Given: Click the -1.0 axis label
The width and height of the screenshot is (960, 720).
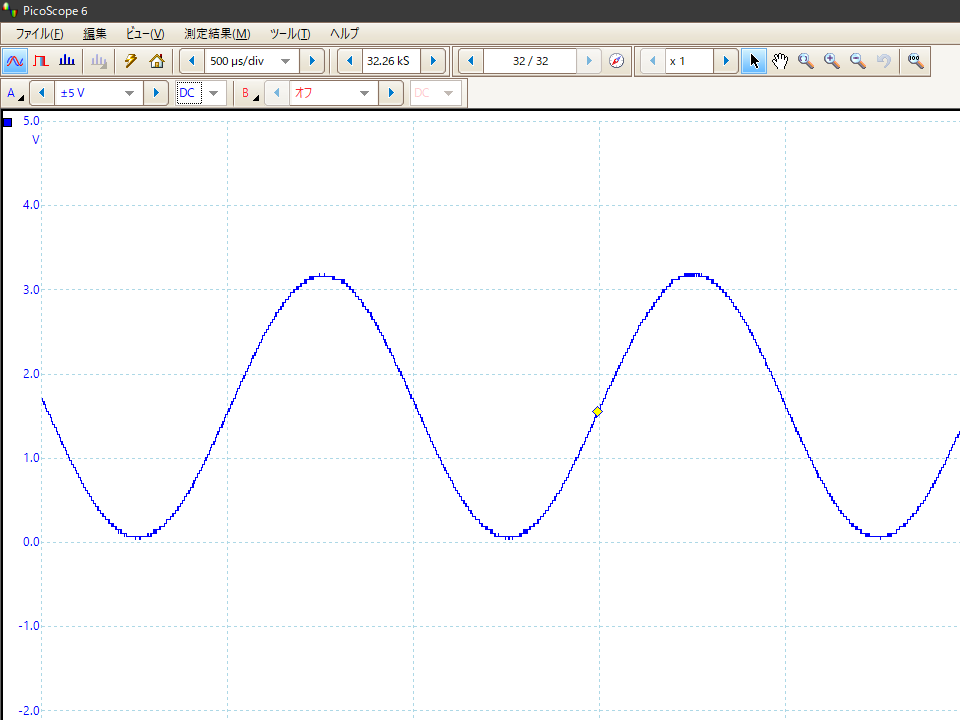Looking at the screenshot, I should click(29, 626).
